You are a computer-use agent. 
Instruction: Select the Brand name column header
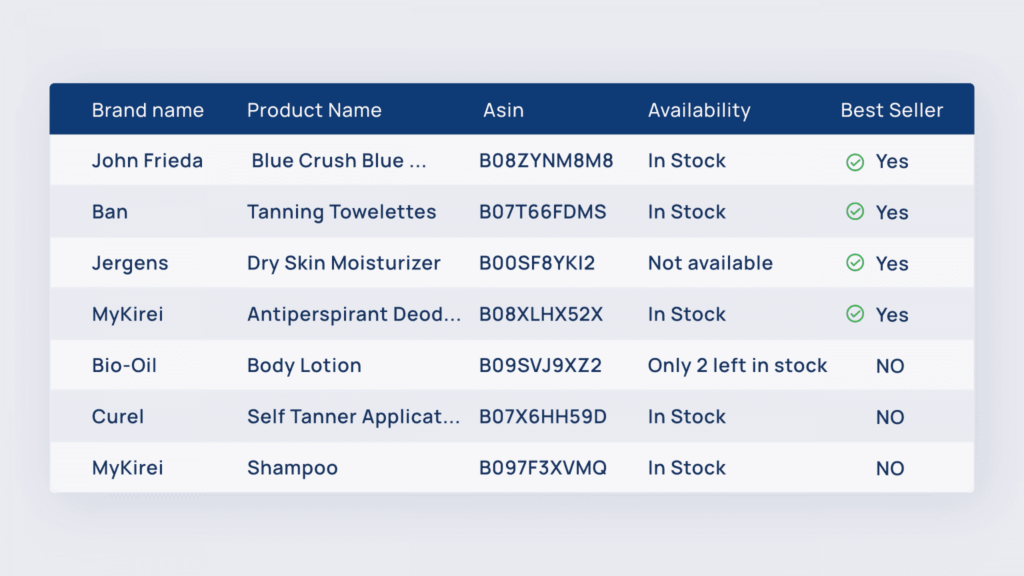[x=148, y=110]
